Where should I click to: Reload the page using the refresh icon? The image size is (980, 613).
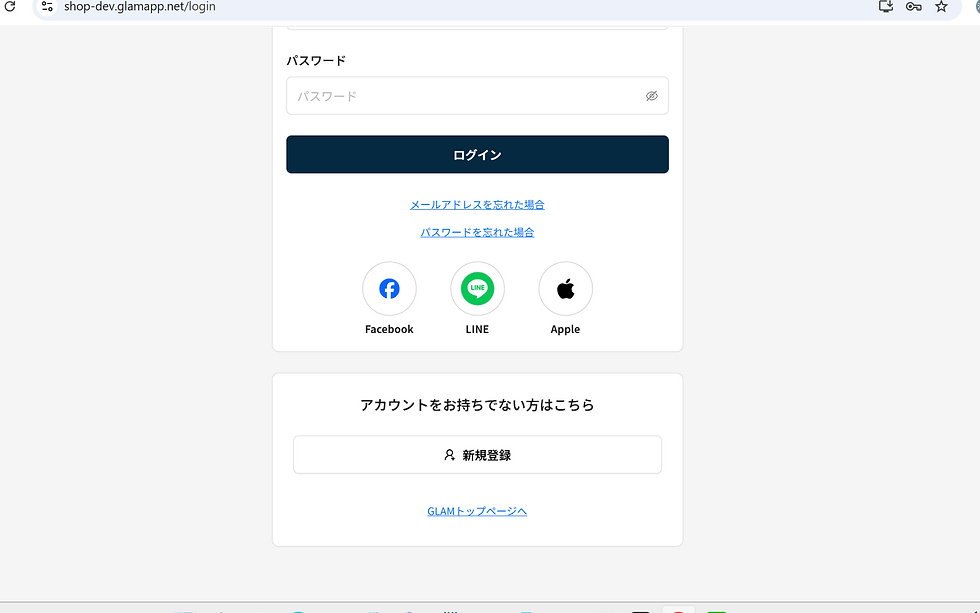[x=10, y=7]
